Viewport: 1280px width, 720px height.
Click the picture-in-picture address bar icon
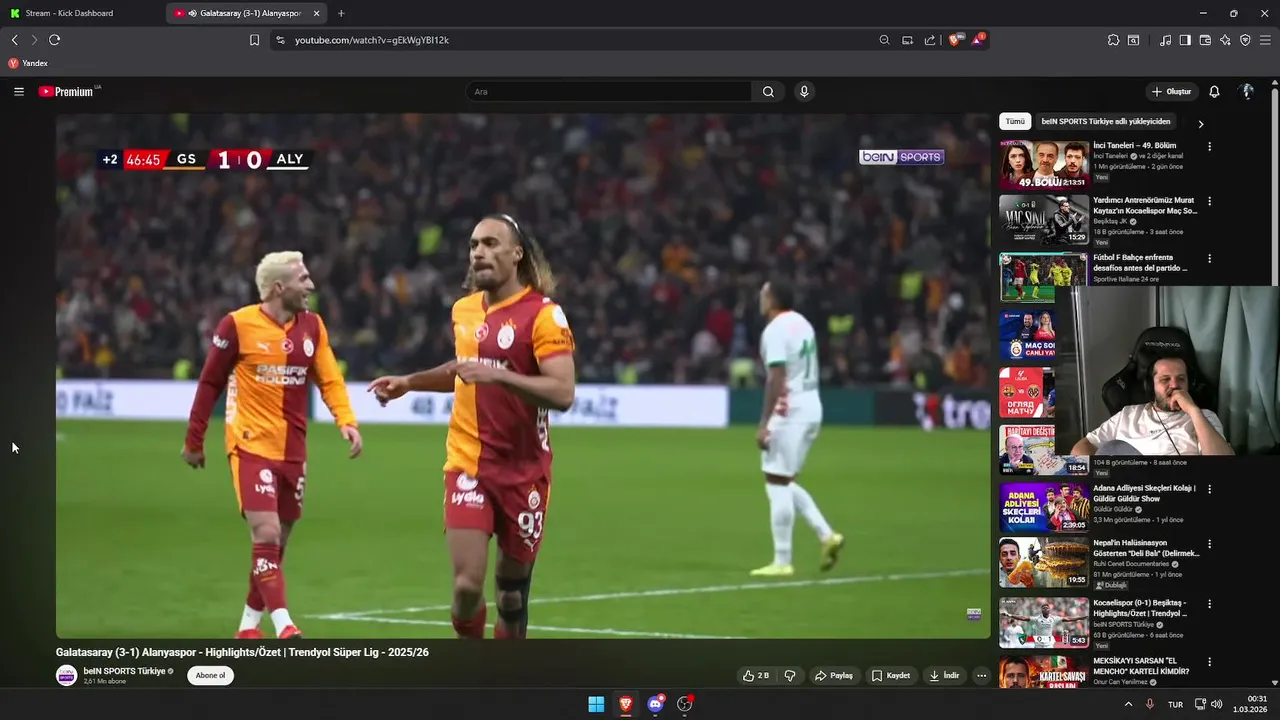907,40
